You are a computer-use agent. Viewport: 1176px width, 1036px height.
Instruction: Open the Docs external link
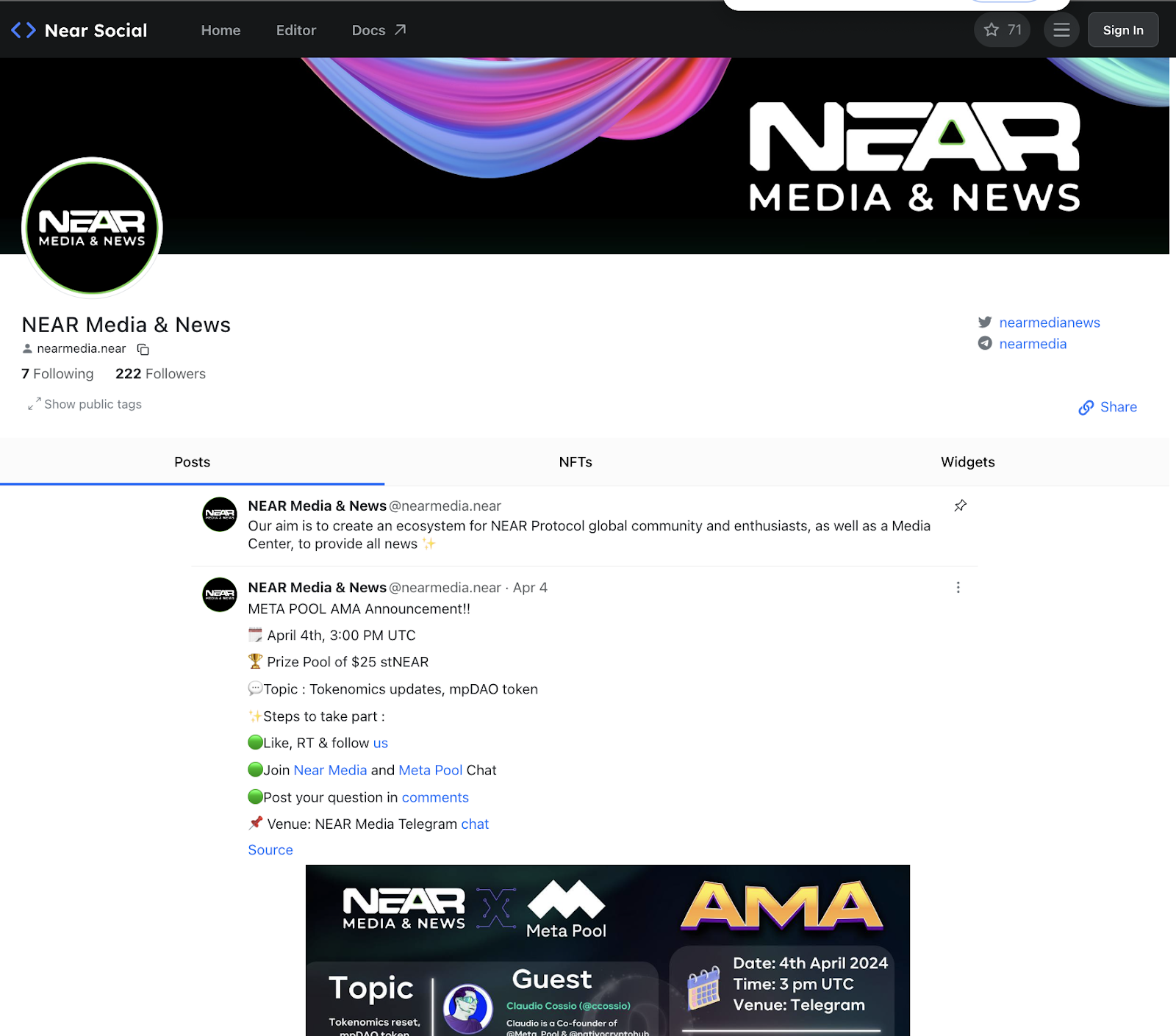click(x=379, y=30)
